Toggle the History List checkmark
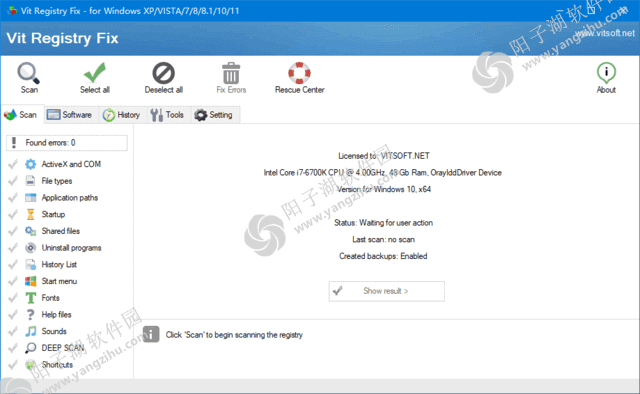Screen dimensions: 640x394 coord(13,265)
